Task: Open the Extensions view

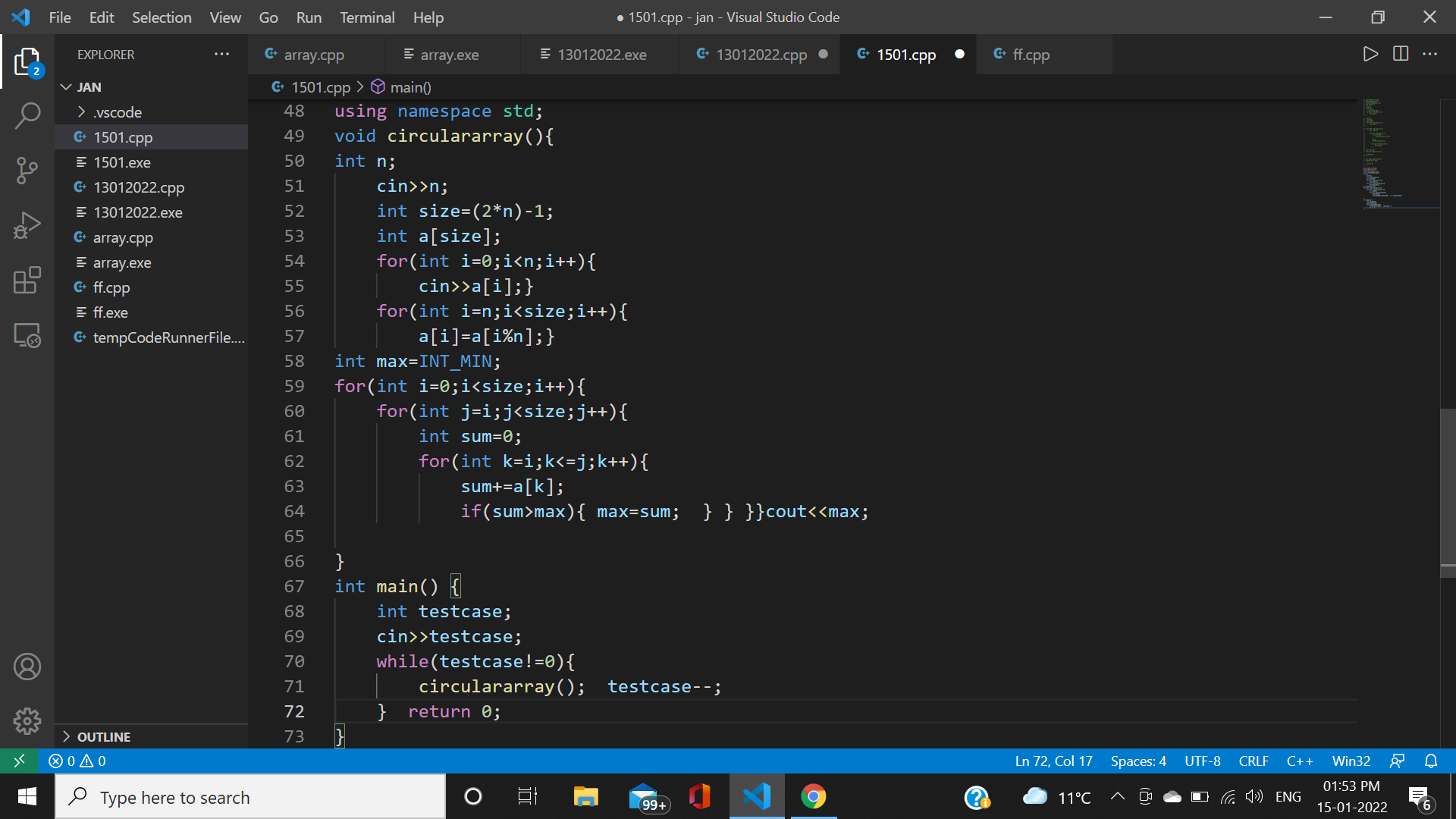Action: 27,280
